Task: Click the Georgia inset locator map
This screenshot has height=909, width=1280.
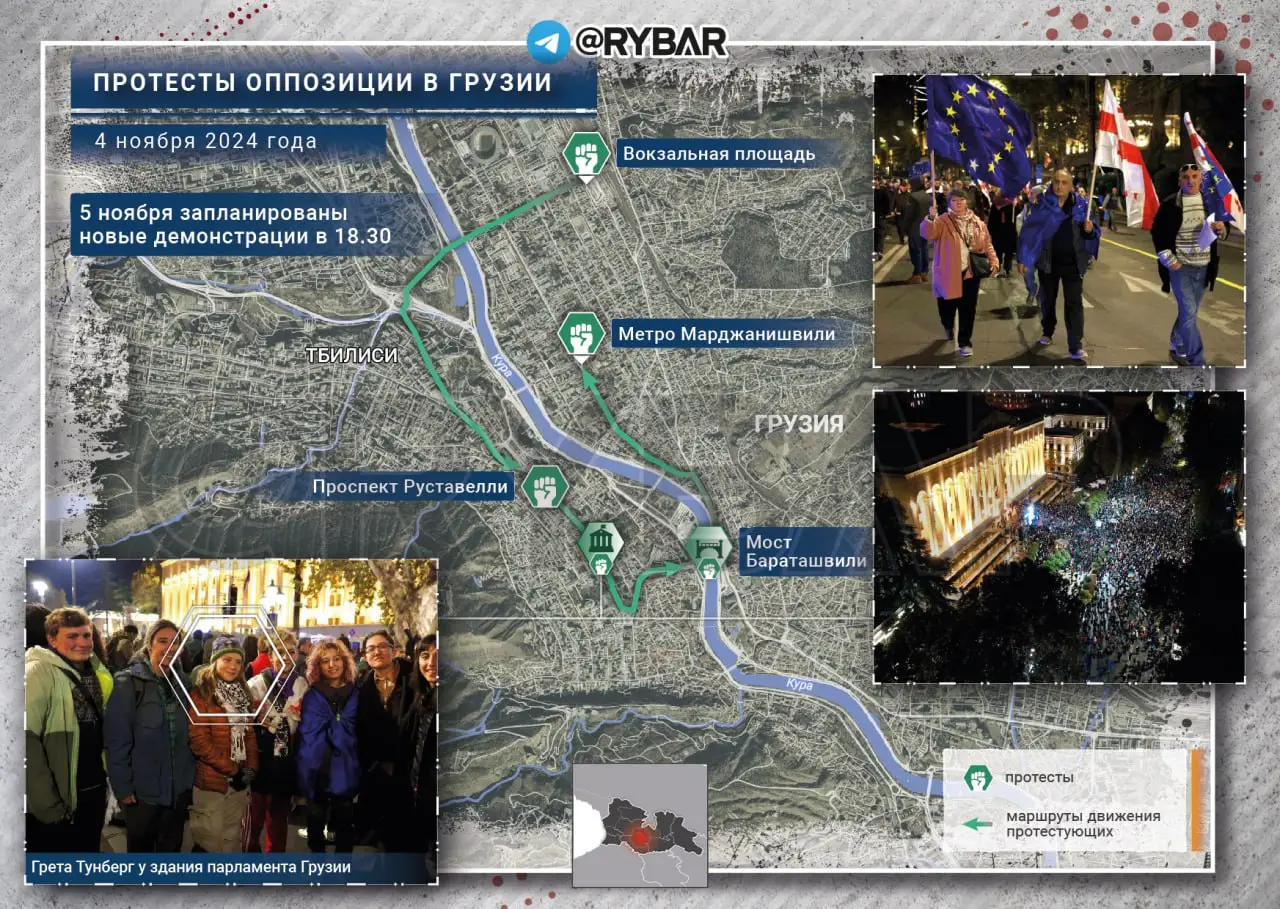Action: click(x=639, y=825)
